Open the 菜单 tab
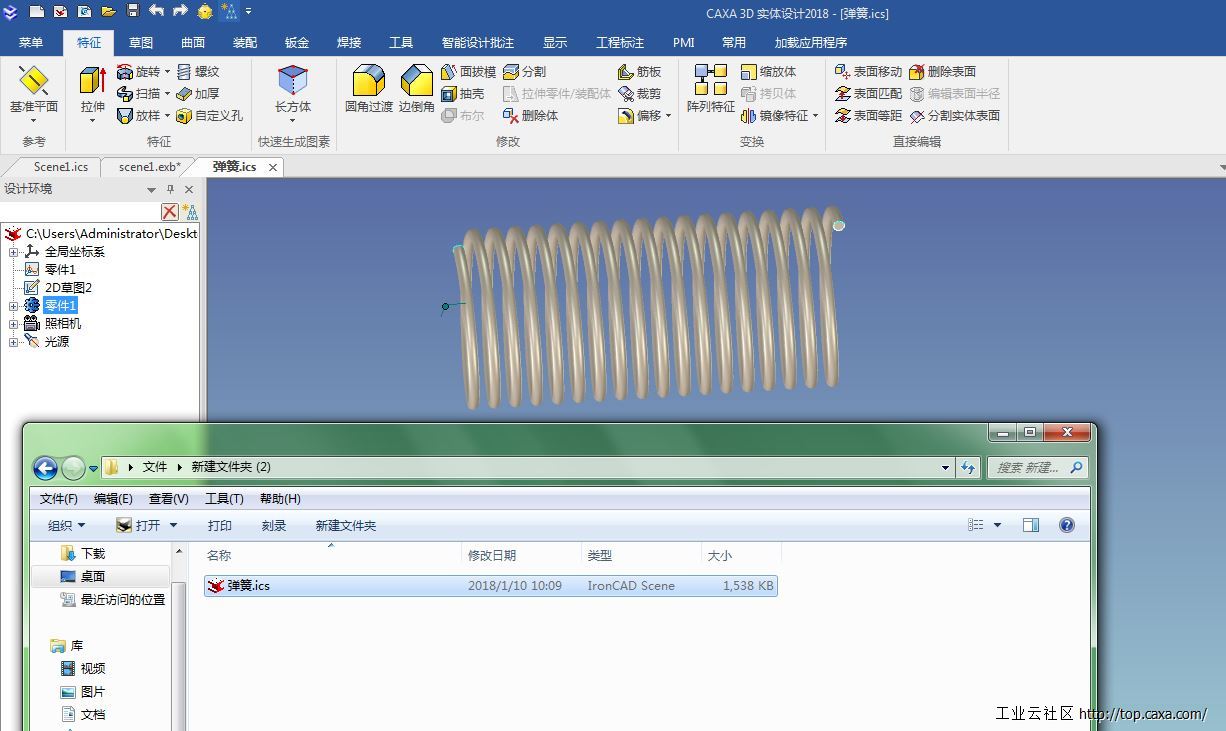1226x731 pixels. coord(31,43)
